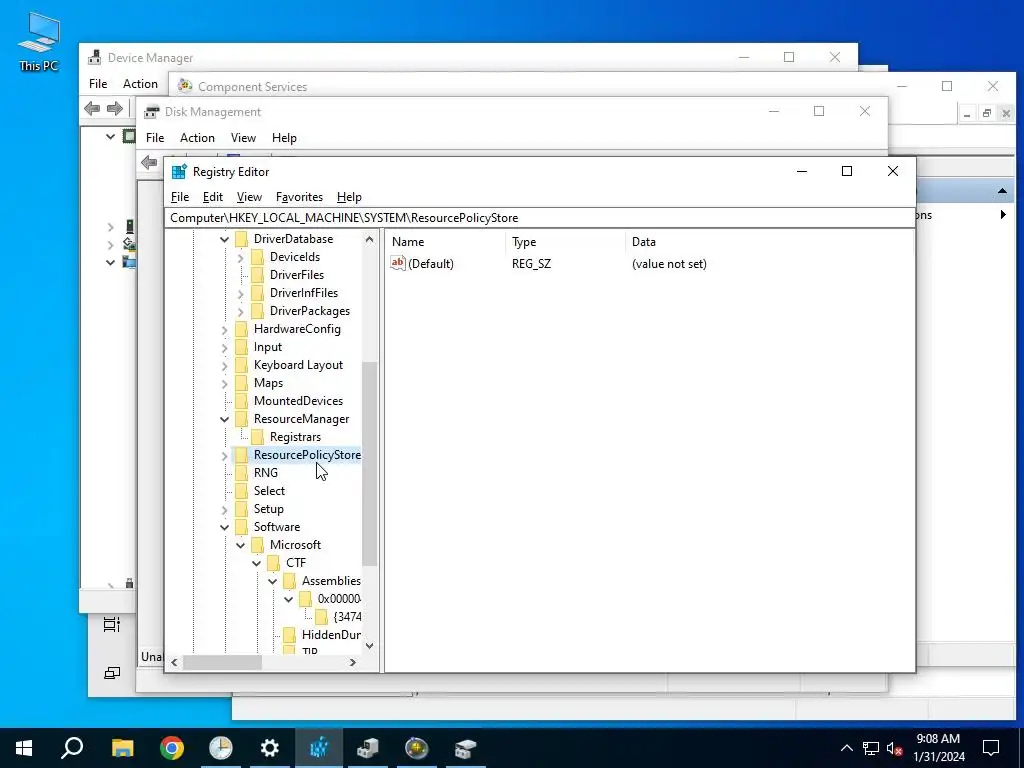The height and width of the screenshot is (768, 1024).
Task: Select the RNG folder icon
Action: pos(242,473)
